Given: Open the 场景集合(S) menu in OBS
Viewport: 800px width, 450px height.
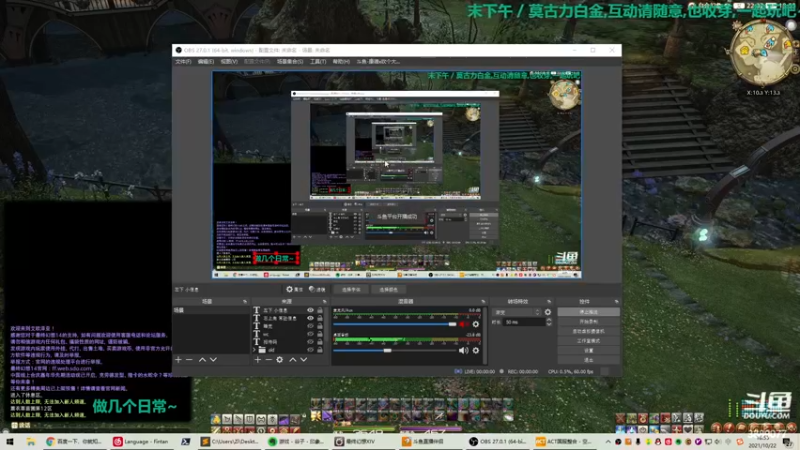Looking at the screenshot, I should pyautogui.click(x=290, y=62).
